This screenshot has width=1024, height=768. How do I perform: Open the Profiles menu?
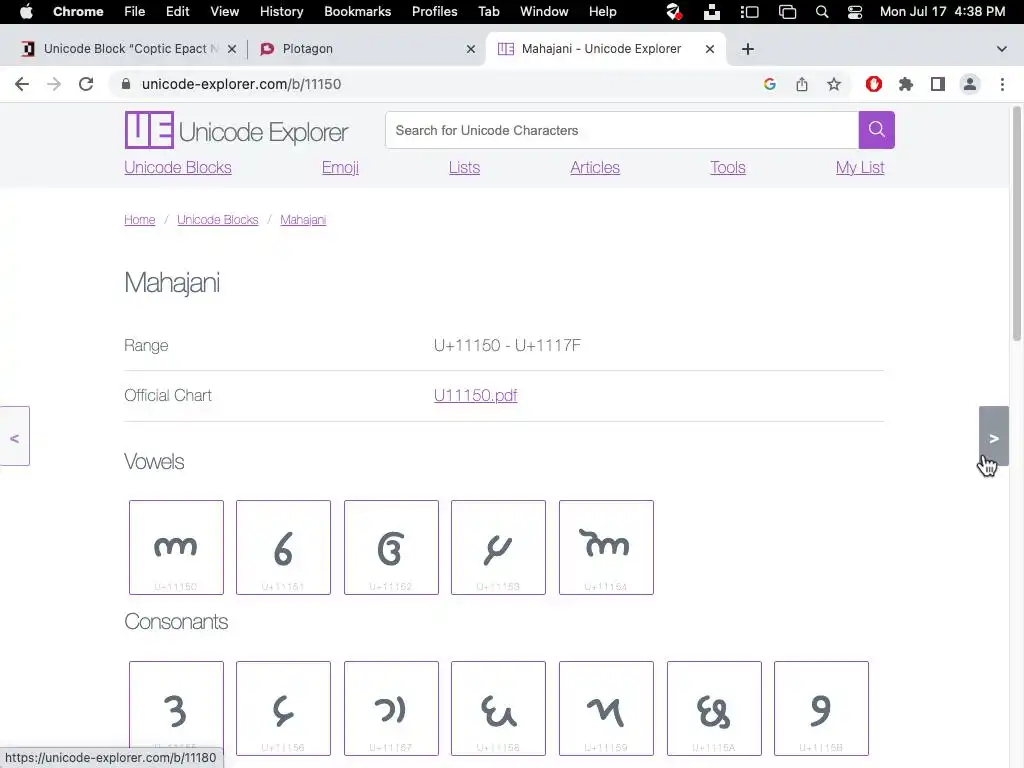point(434,12)
